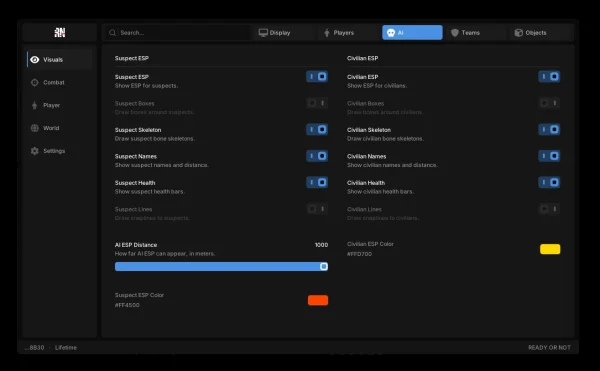Open the Player sidebar section

(60, 105)
